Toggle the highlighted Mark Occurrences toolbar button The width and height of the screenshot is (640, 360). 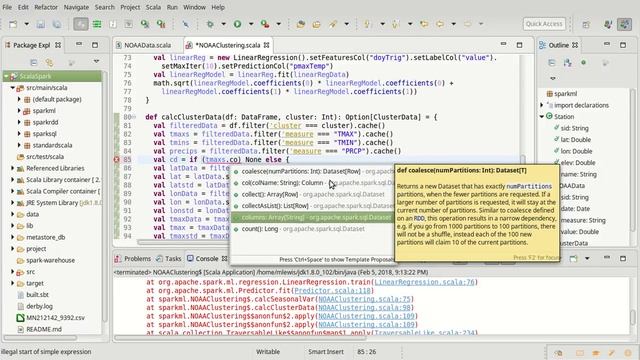[81, 24]
